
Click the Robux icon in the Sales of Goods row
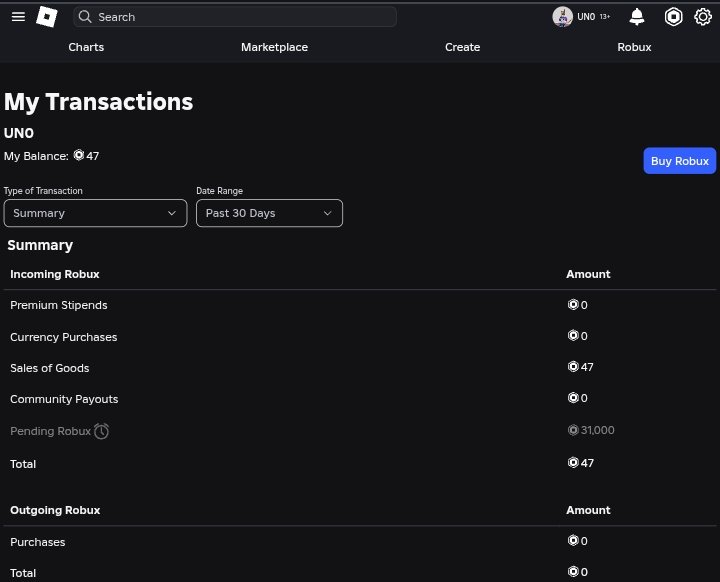point(573,367)
